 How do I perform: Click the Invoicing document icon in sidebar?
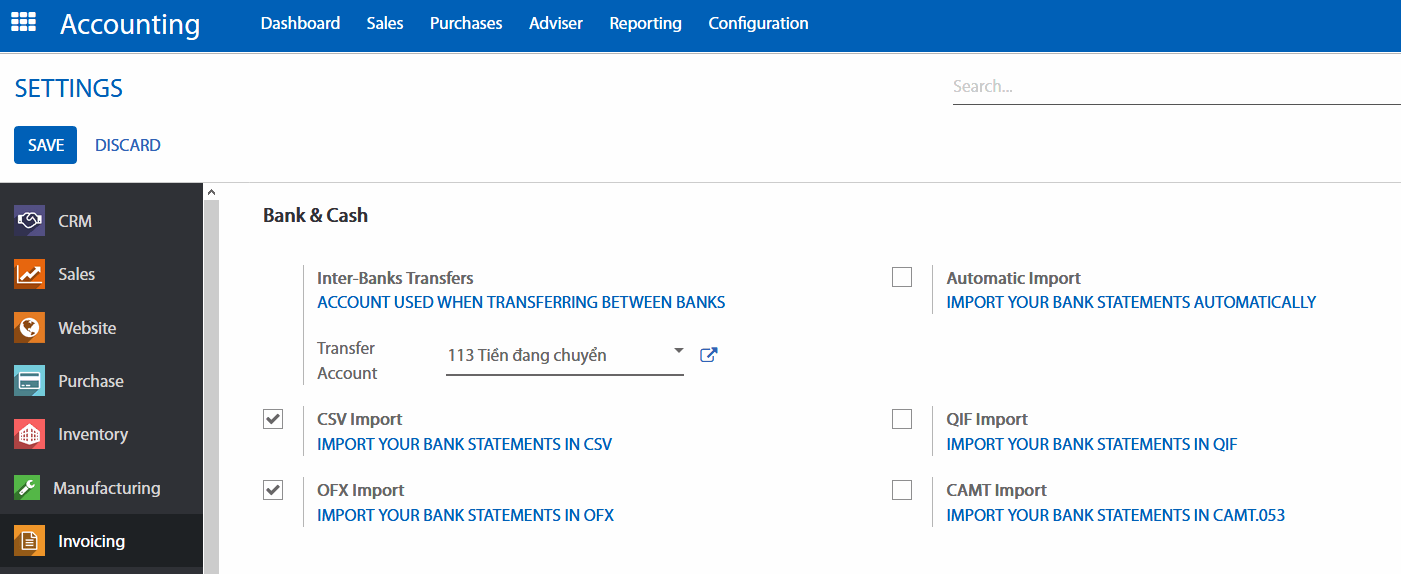coord(30,541)
